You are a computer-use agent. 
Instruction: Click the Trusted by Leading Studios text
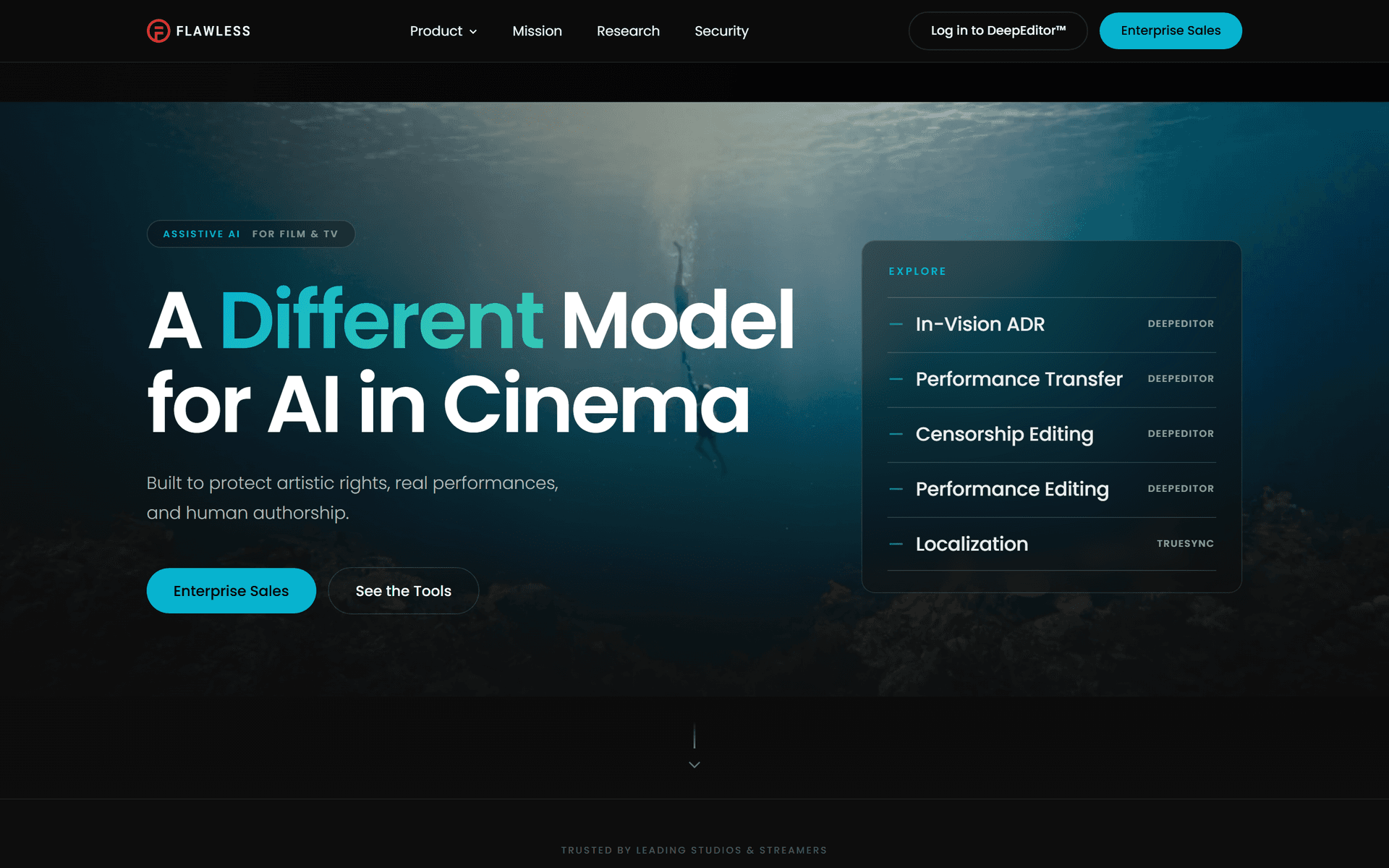coord(694,850)
